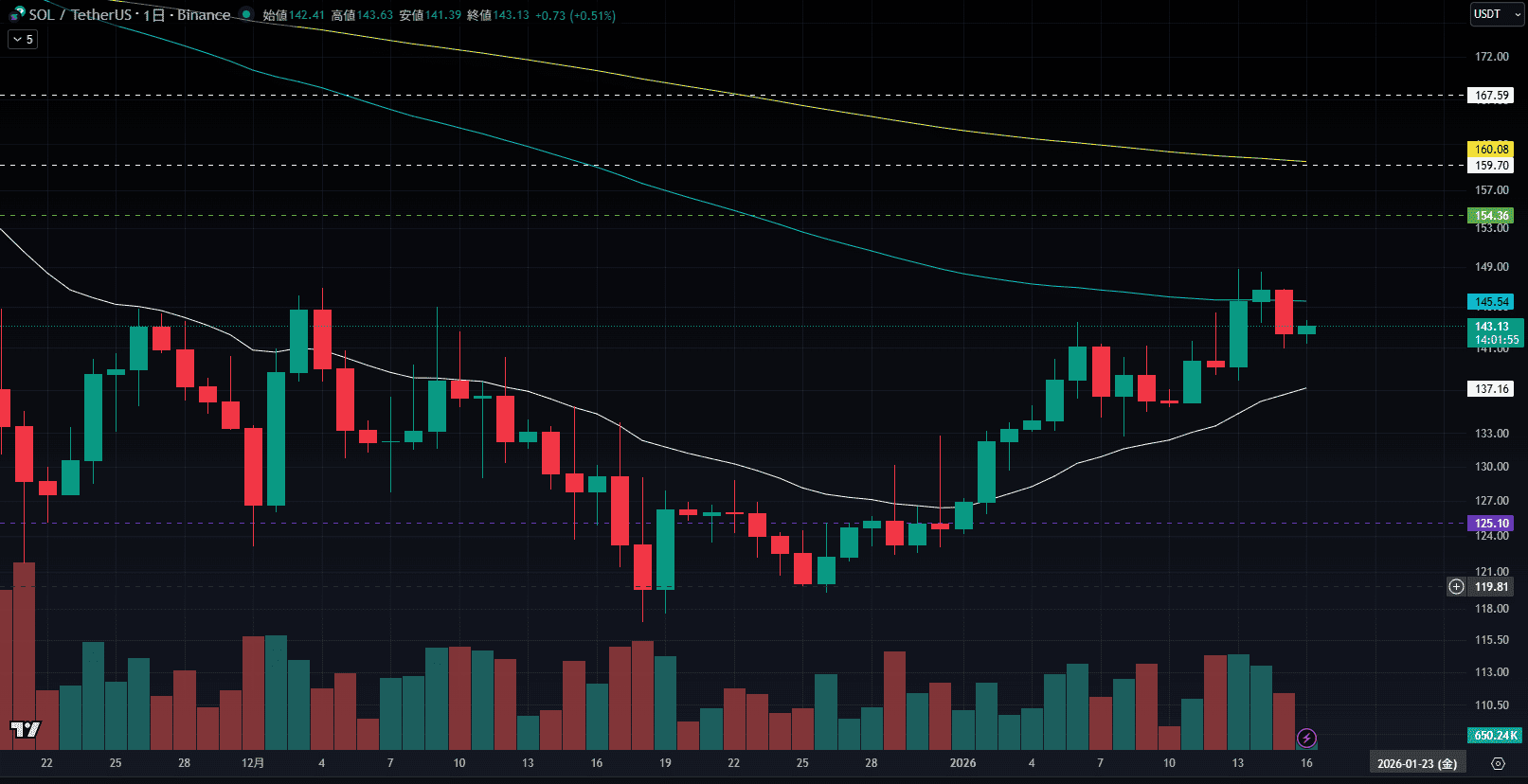Click the 650.24K volume label
Image resolution: width=1528 pixels, height=784 pixels.
(x=1494, y=736)
